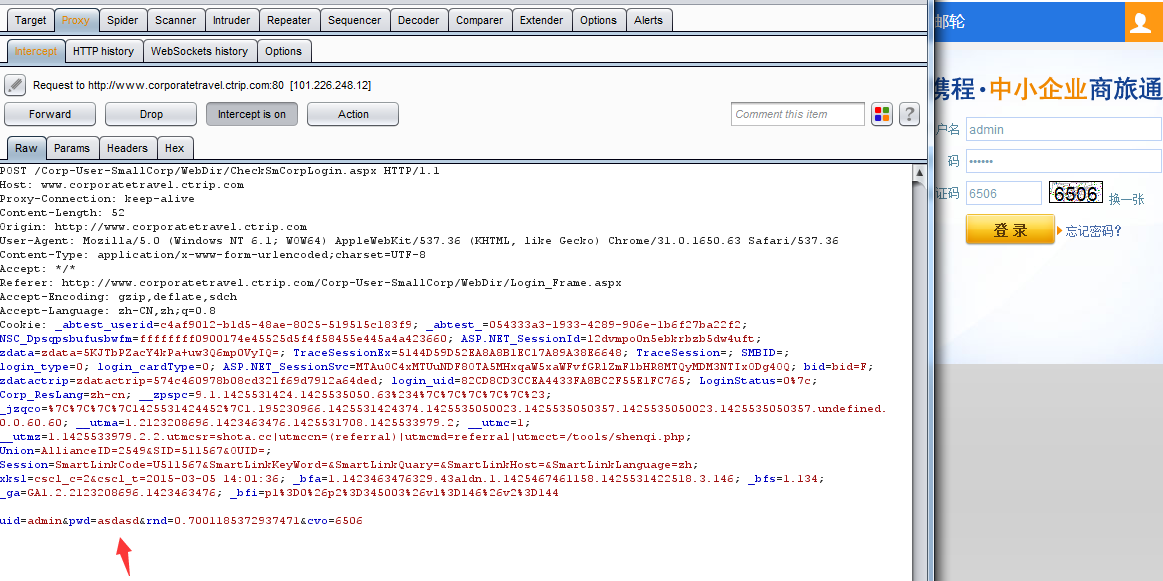Click the captcha image showing 6506

1075,193
